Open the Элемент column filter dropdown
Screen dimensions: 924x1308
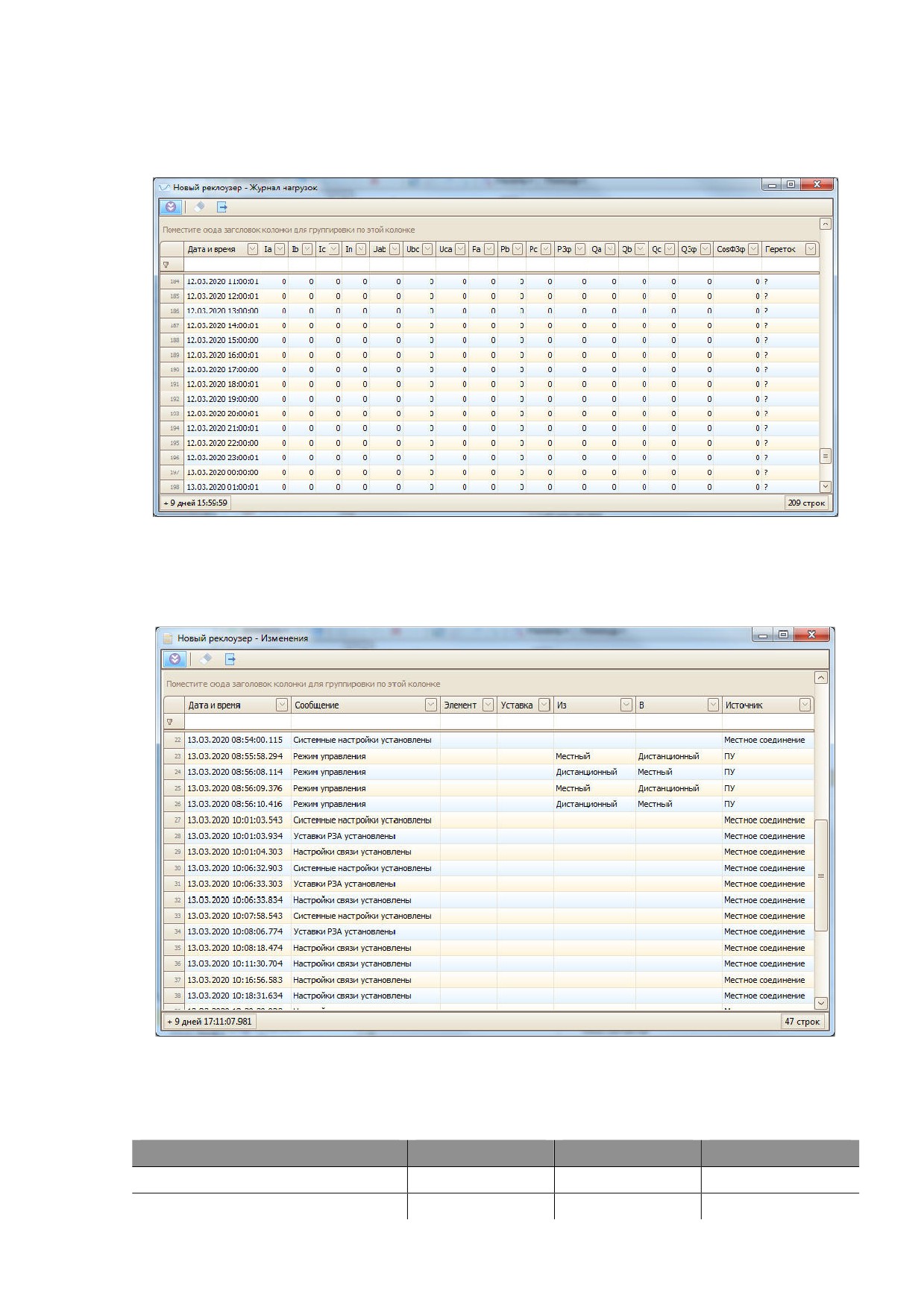[488, 705]
